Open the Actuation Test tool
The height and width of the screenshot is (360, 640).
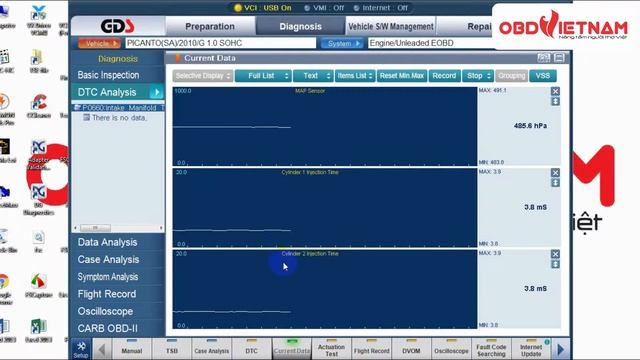point(331,349)
